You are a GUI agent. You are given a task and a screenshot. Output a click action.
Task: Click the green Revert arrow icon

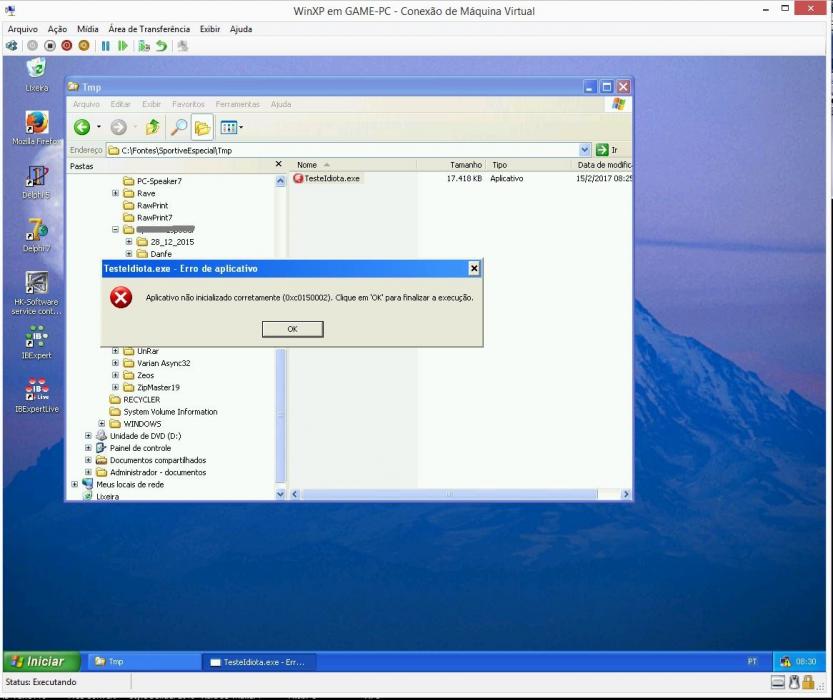162,46
